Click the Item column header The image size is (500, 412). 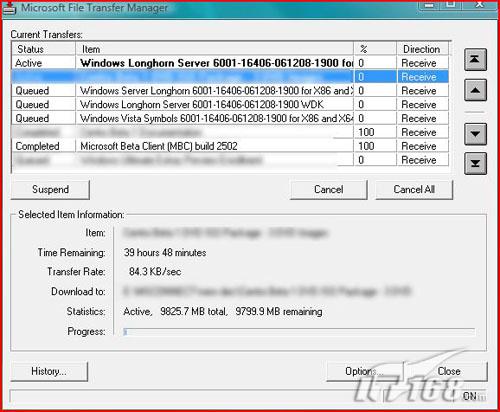[x=215, y=49]
